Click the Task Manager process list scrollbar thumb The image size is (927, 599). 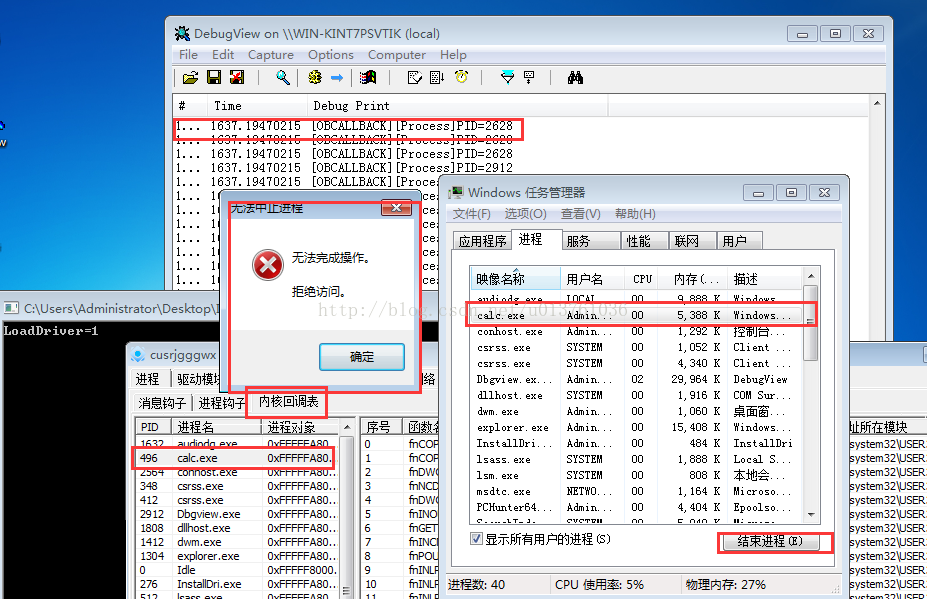811,323
